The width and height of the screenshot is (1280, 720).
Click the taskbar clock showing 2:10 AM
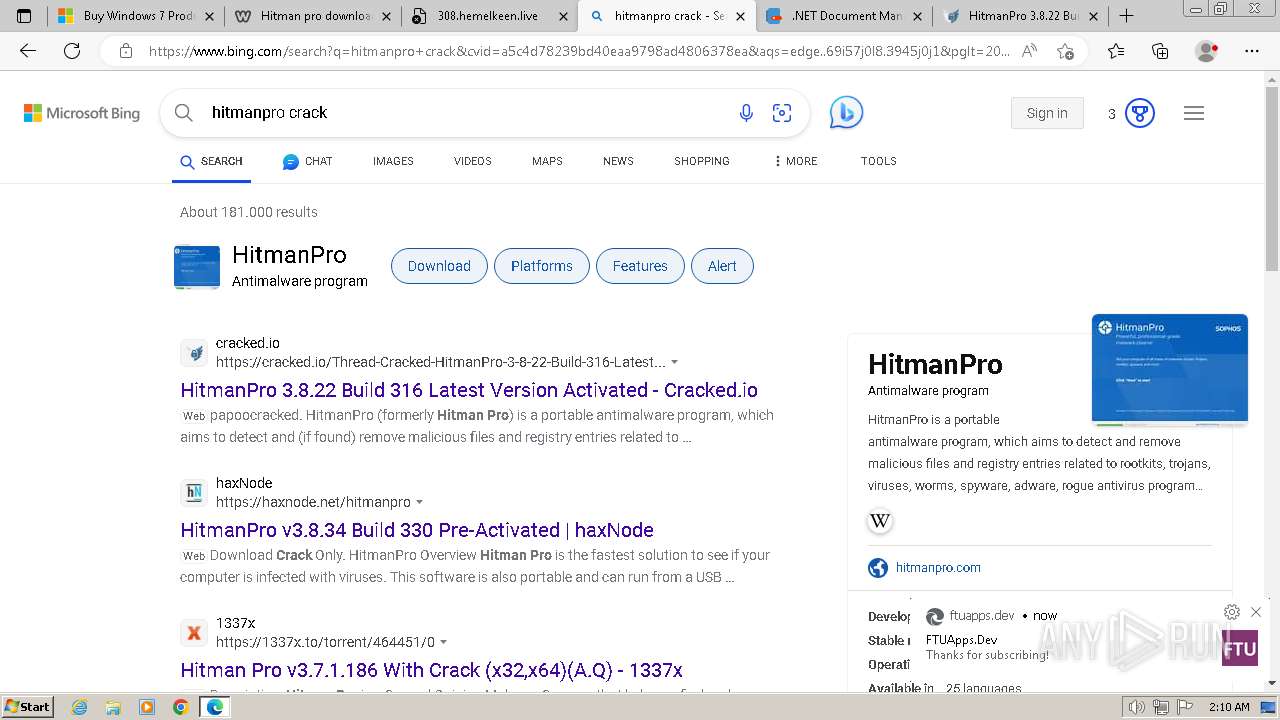click(1228, 707)
